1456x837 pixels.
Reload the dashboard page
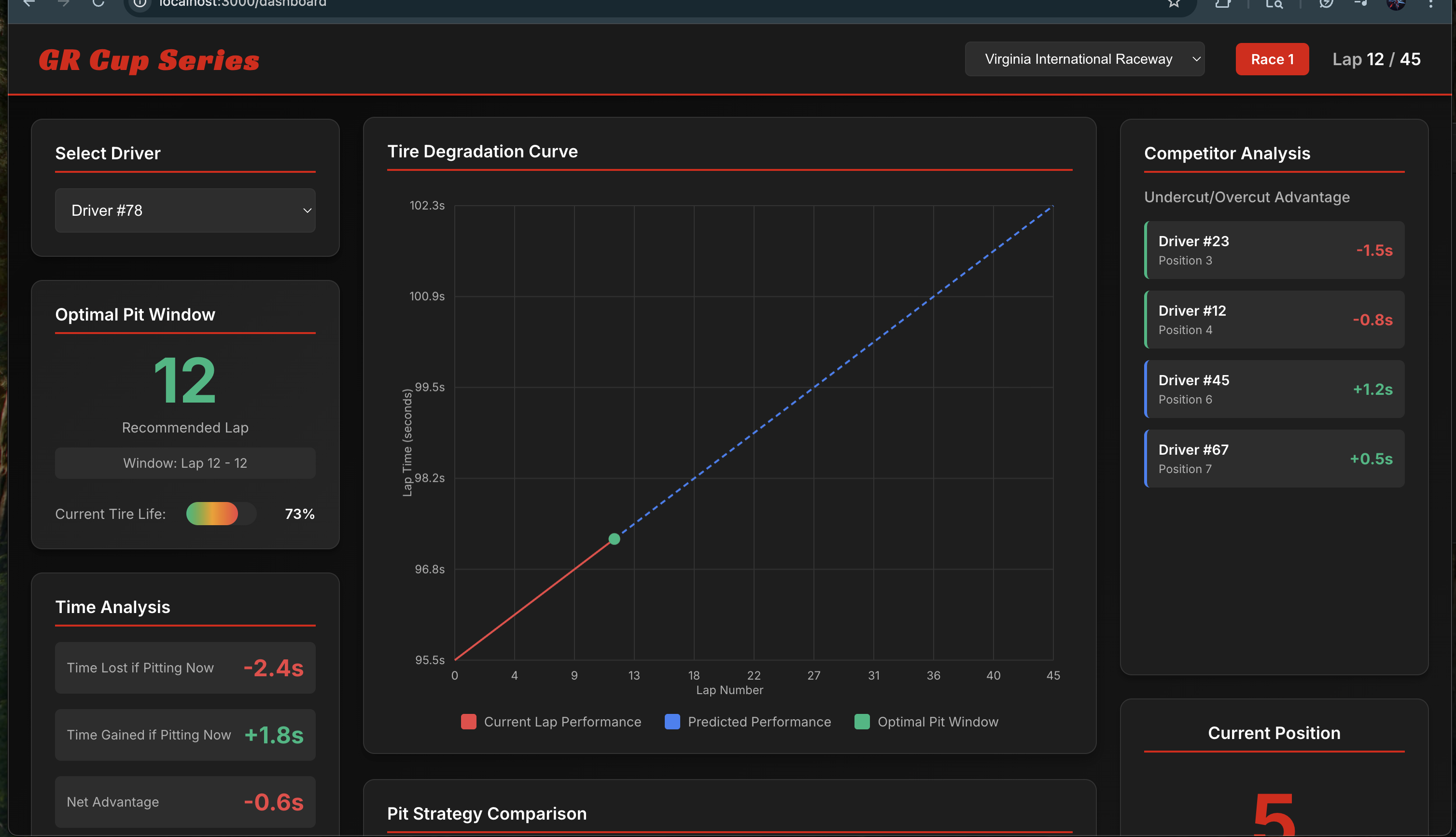point(98,3)
